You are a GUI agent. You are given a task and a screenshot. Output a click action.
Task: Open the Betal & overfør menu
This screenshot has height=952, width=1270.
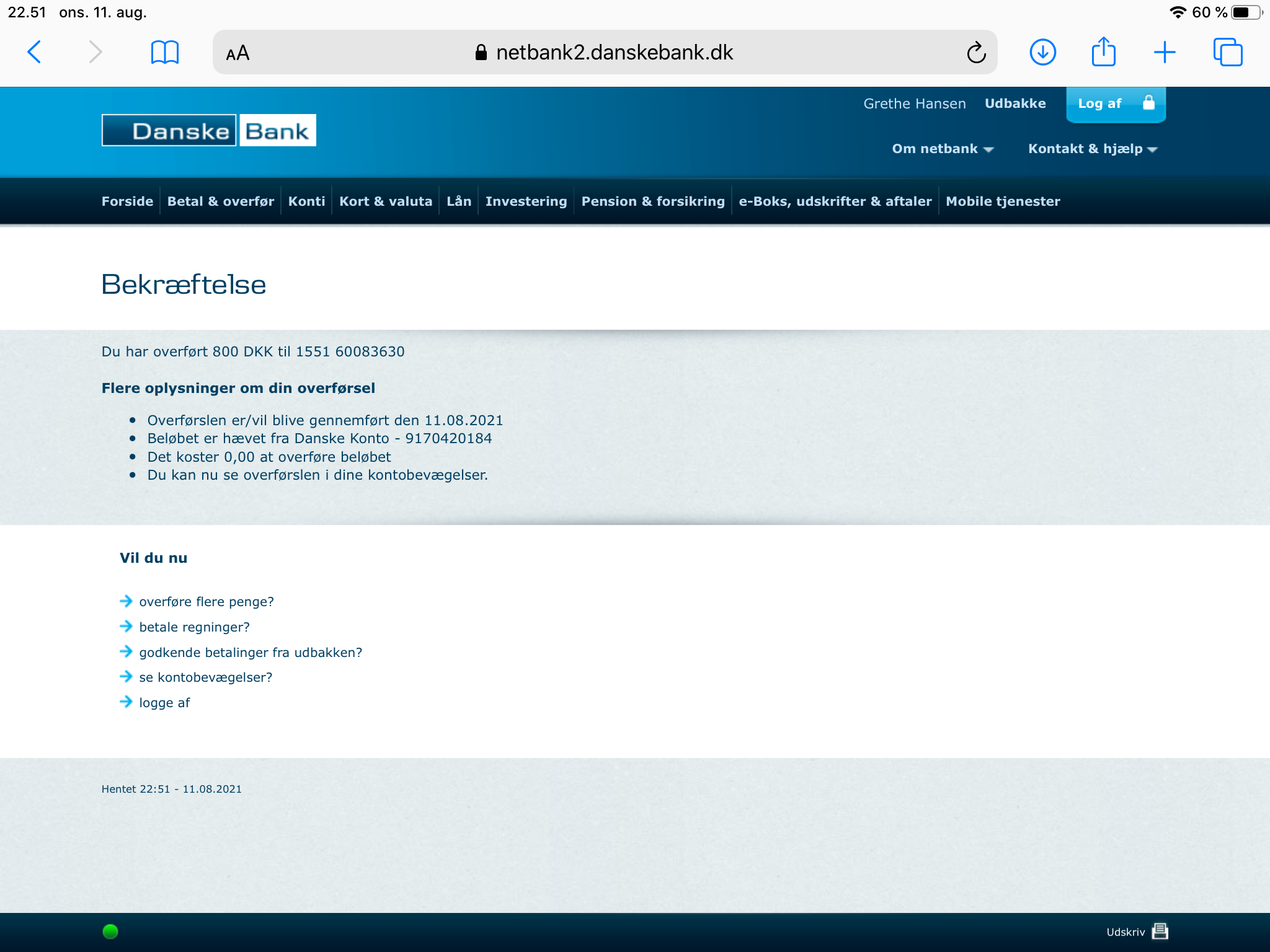tap(221, 201)
